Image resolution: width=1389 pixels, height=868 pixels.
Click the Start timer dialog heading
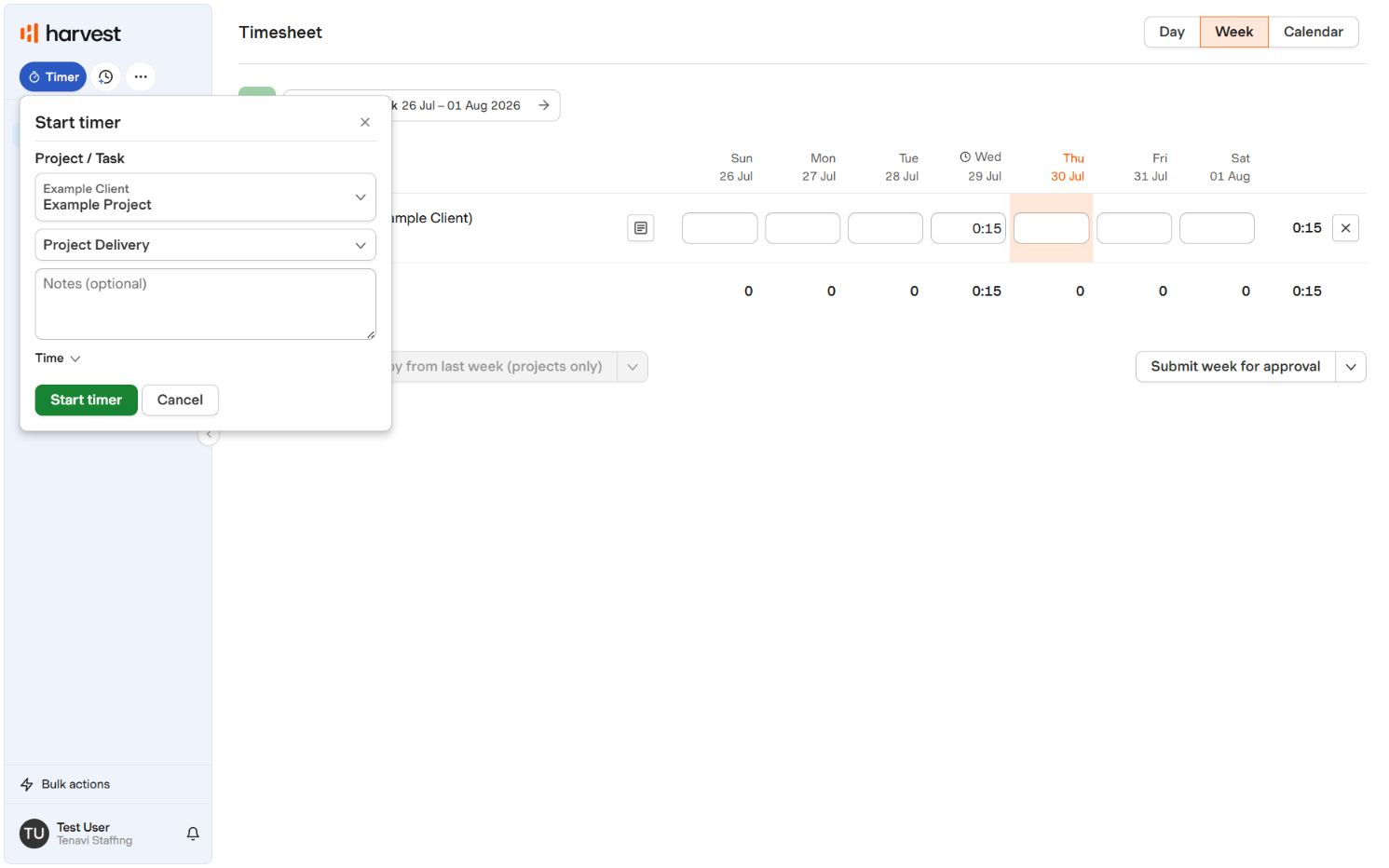[x=78, y=123]
